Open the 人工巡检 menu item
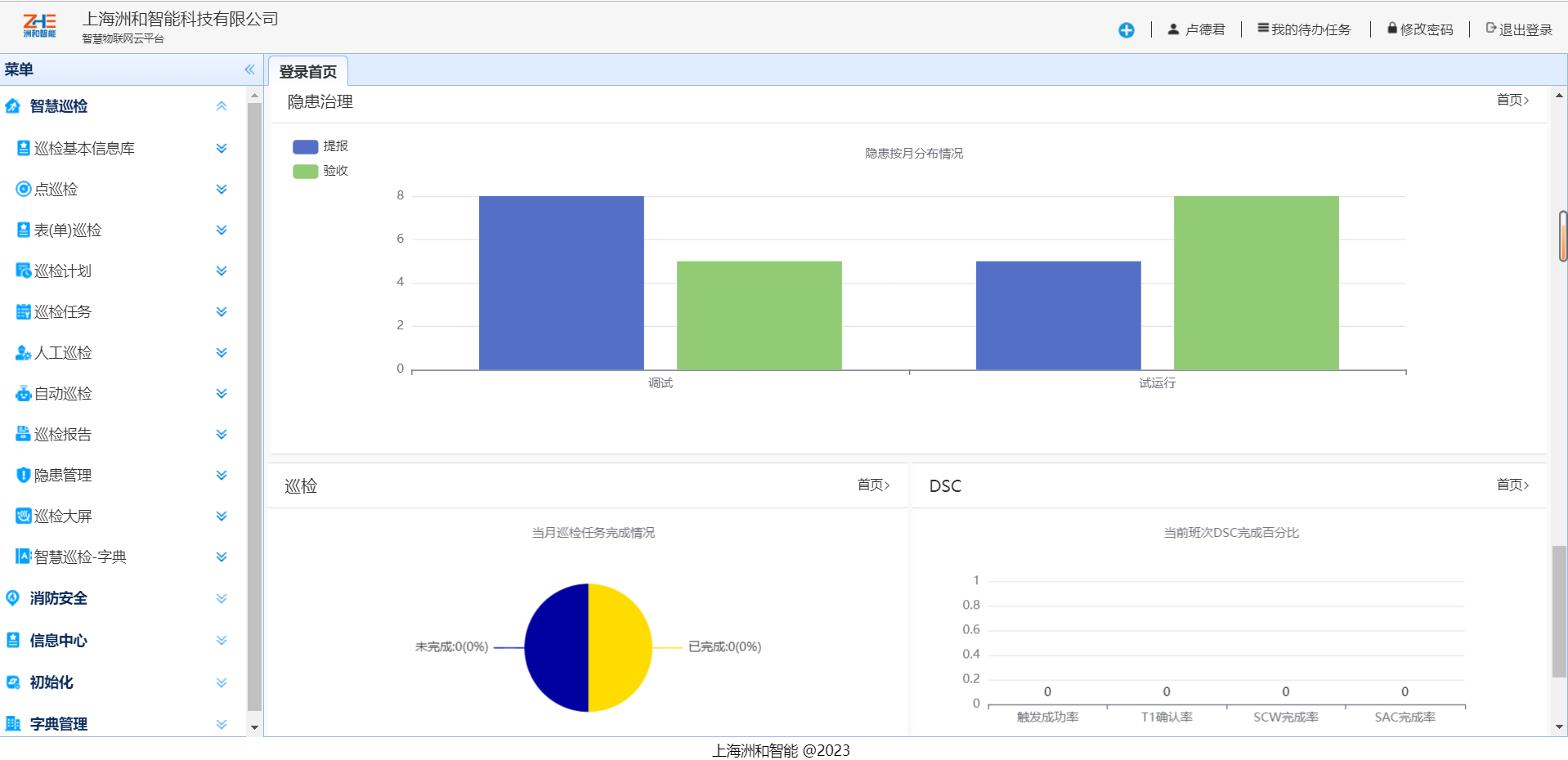This screenshot has width=1568, height=760. (x=63, y=353)
